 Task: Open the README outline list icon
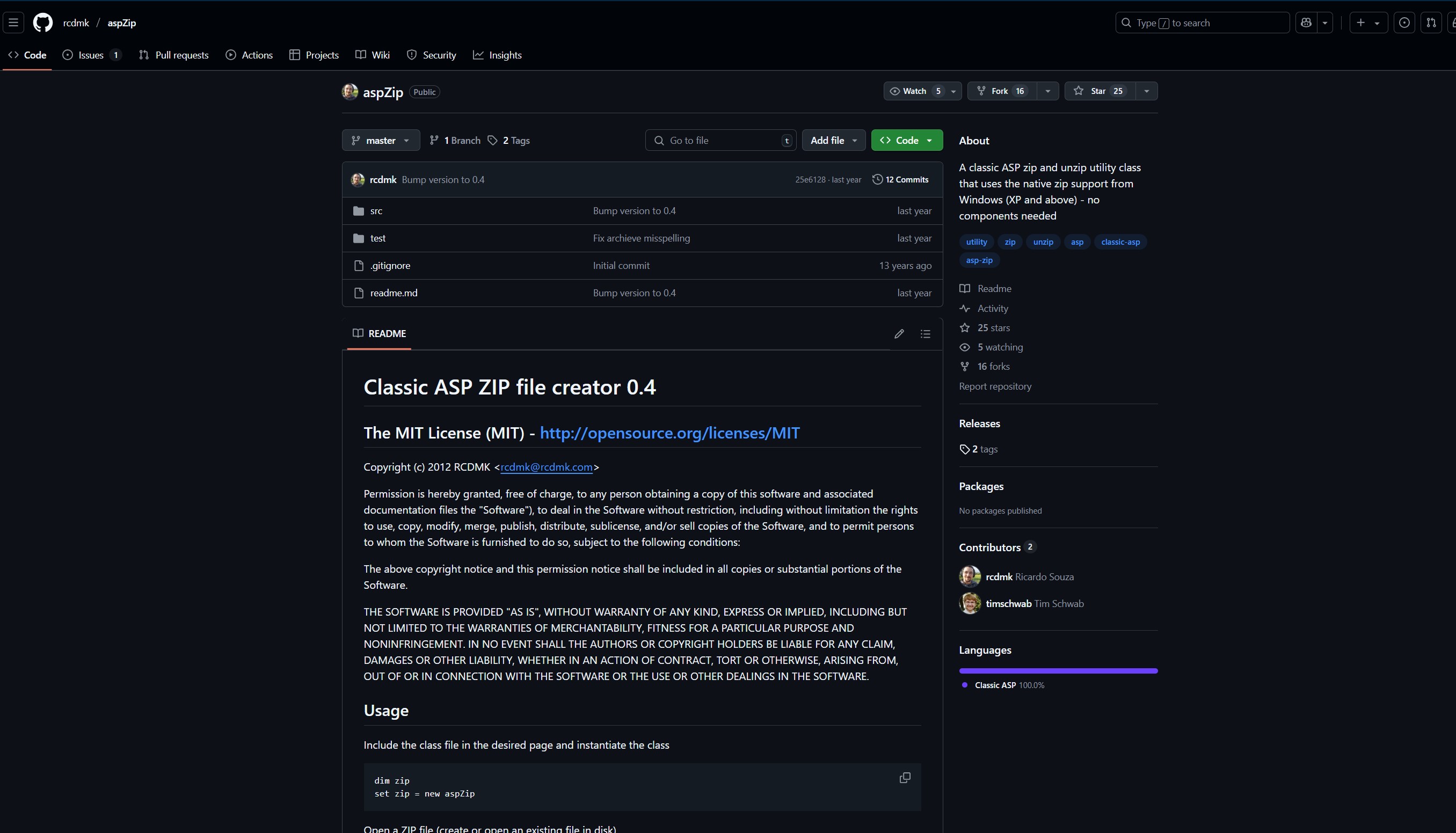point(925,333)
